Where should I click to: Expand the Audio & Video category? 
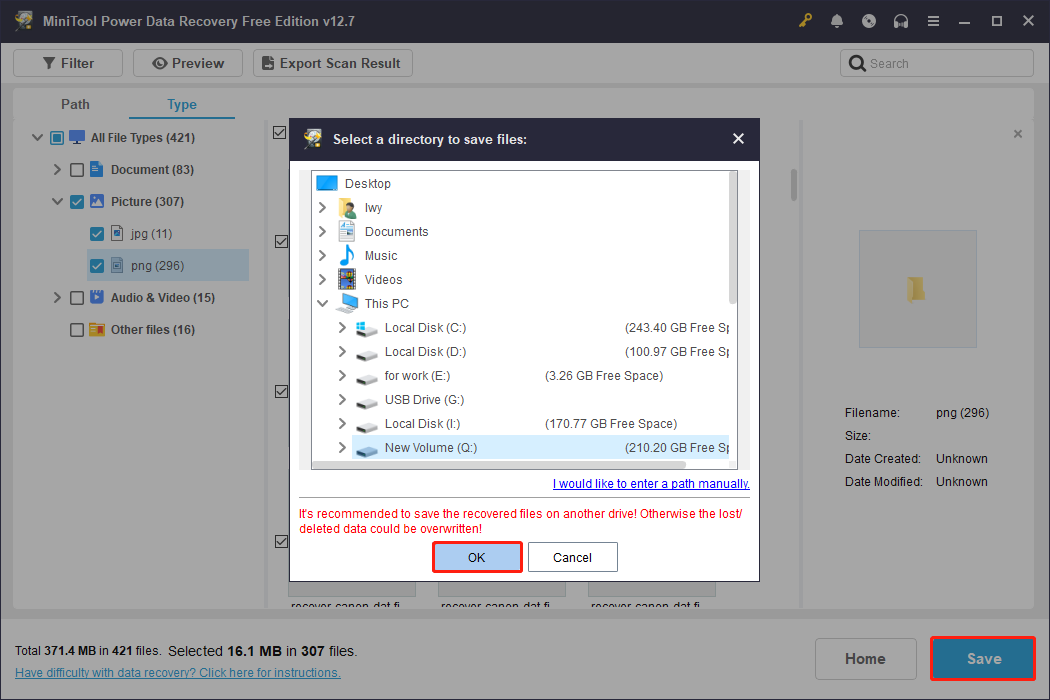pyautogui.click(x=57, y=297)
